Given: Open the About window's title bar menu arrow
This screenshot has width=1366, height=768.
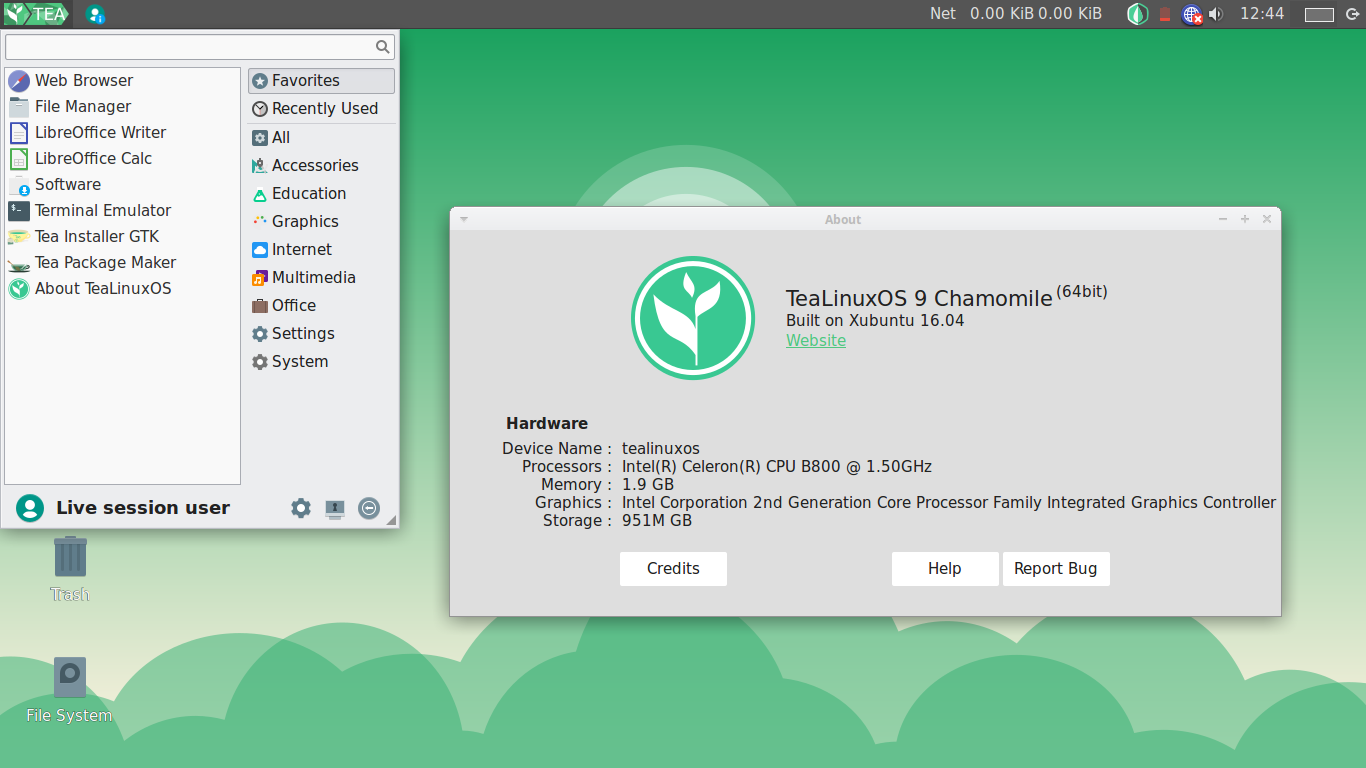Looking at the screenshot, I should click(x=464, y=219).
